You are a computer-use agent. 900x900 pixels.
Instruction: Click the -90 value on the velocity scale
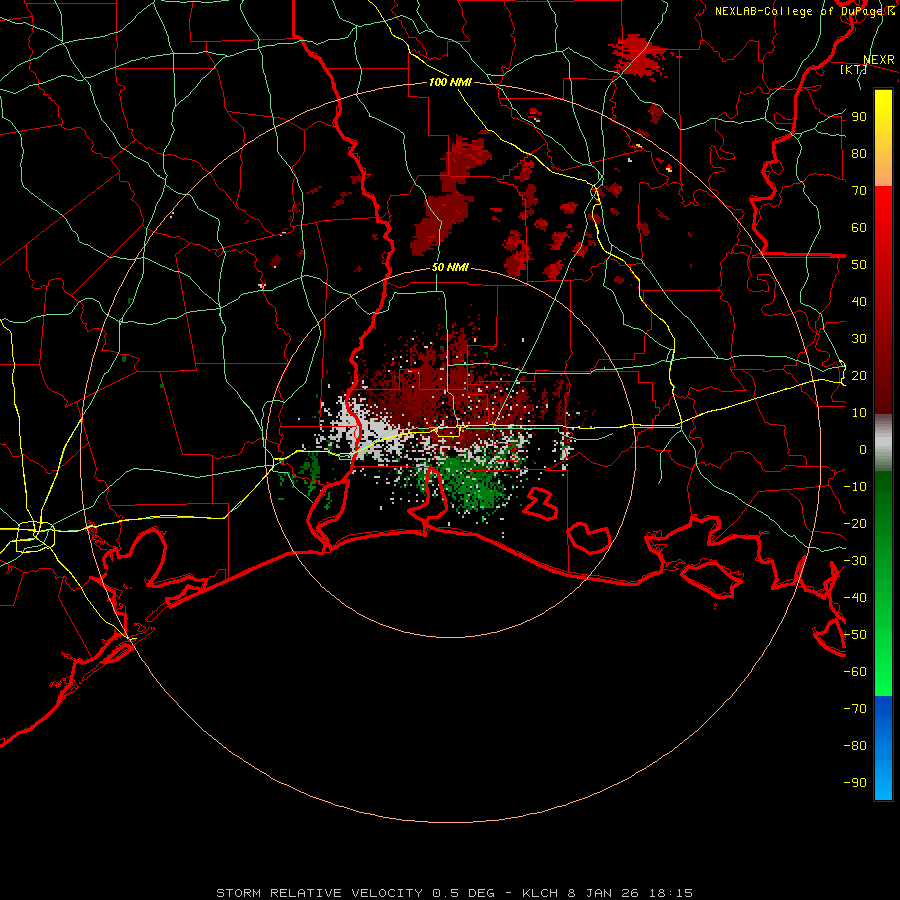(x=855, y=783)
